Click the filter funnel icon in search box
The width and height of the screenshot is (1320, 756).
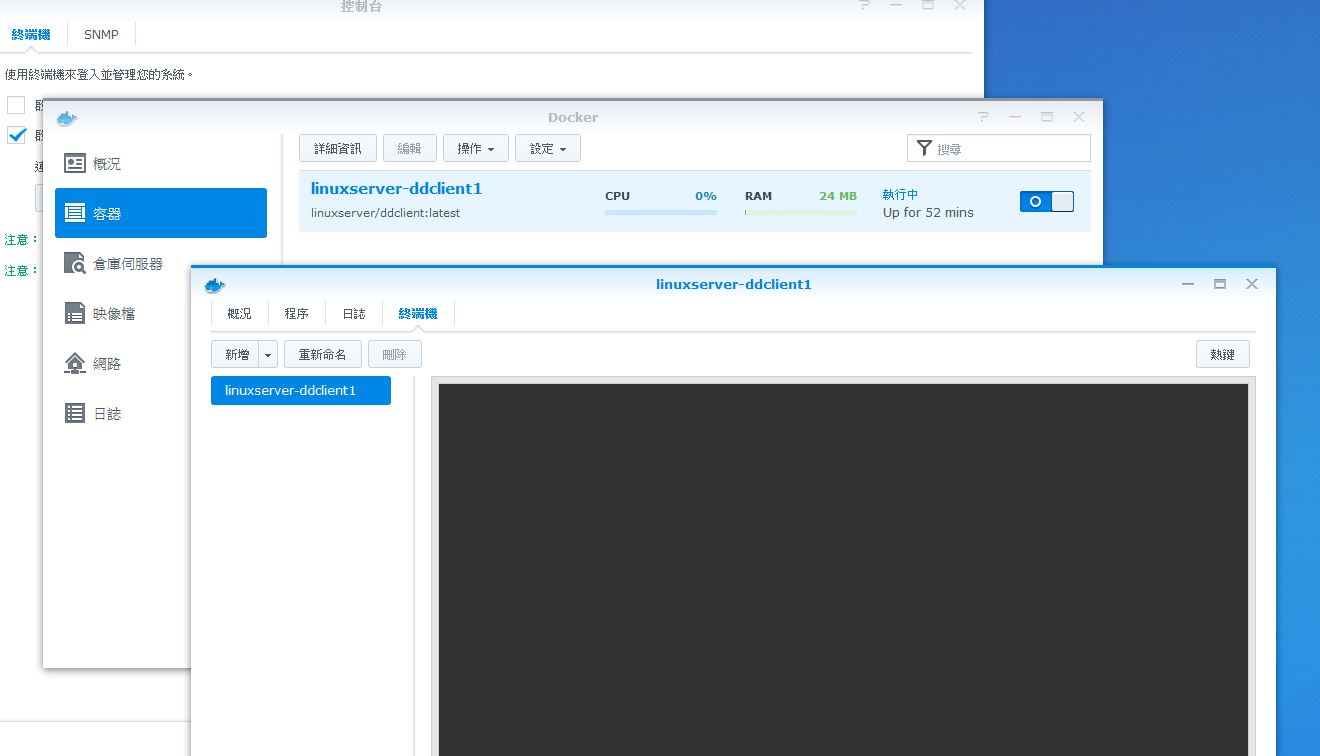click(x=924, y=148)
